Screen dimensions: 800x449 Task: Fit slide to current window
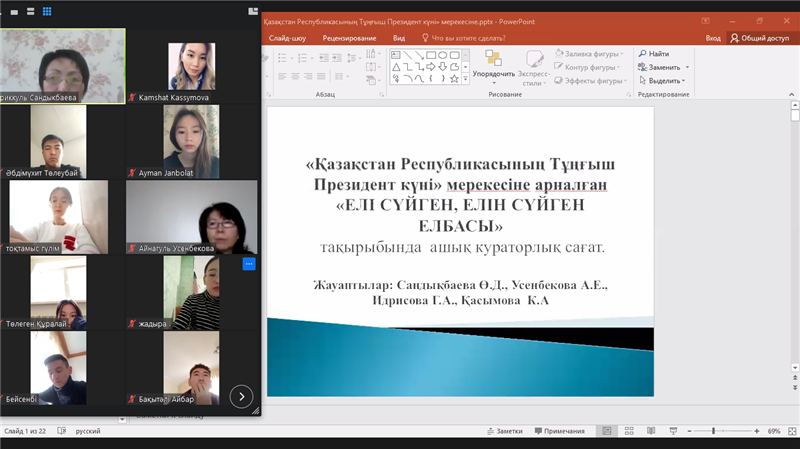[x=791, y=431]
